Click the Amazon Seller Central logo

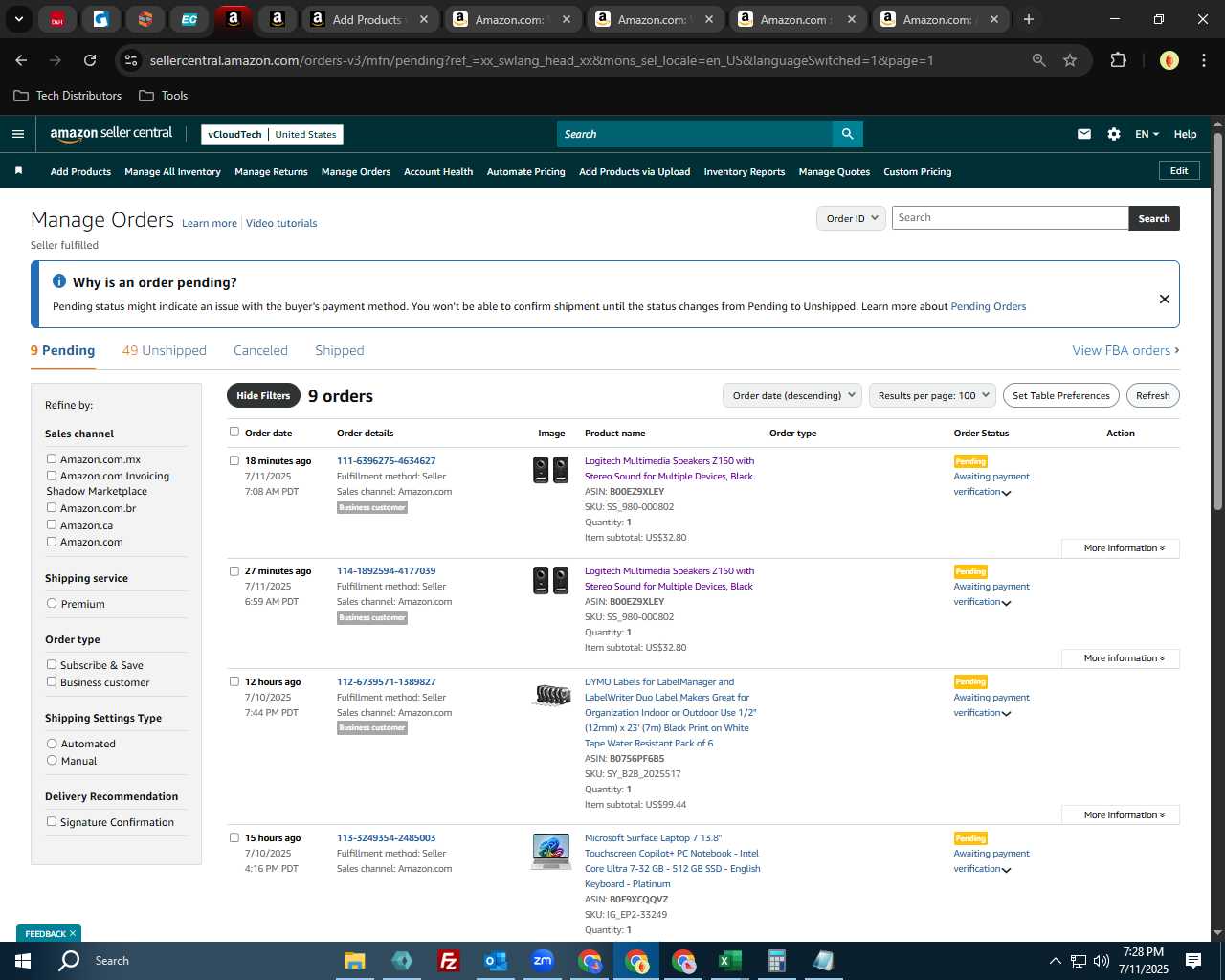(111, 134)
